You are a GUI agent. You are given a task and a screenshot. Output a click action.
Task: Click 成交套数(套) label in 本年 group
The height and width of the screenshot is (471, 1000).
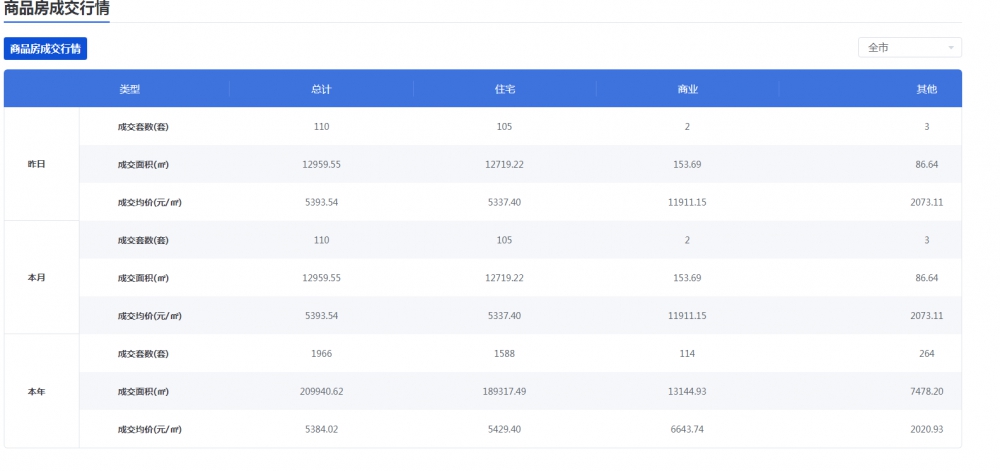tap(143, 354)
